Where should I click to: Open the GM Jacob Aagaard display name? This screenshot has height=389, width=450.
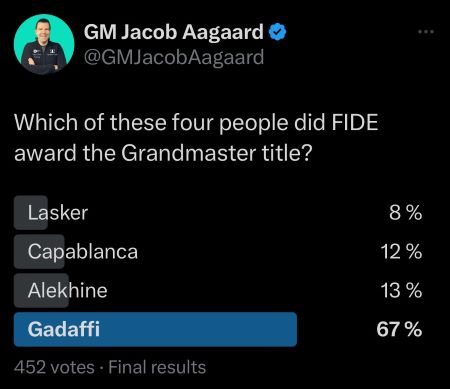click(x=174, y=32)
